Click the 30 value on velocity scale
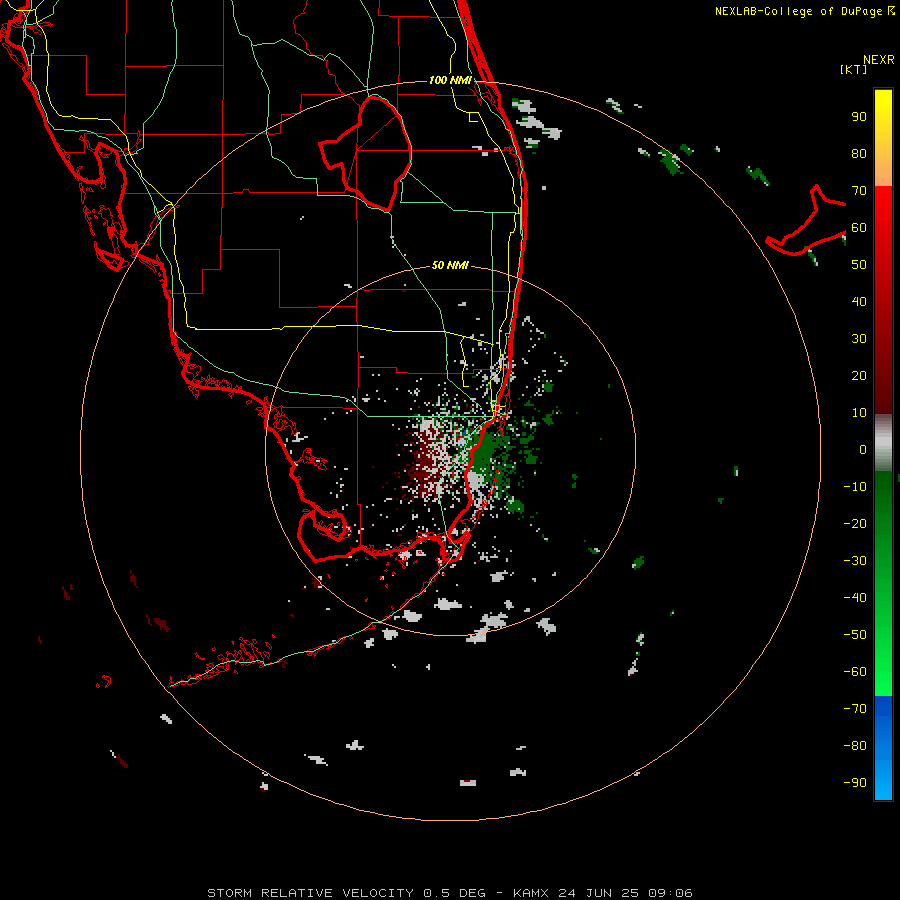900x900 pixels. (859, 339)
